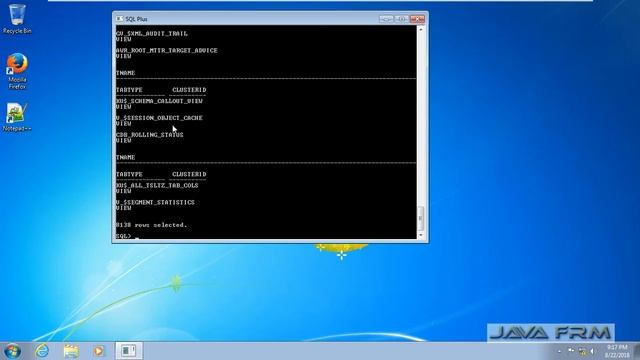Click the KU$_SCHEMA_CALLOUT_VIEW row
The width and height of the screenshot is (640, 360).
[159, 101]
